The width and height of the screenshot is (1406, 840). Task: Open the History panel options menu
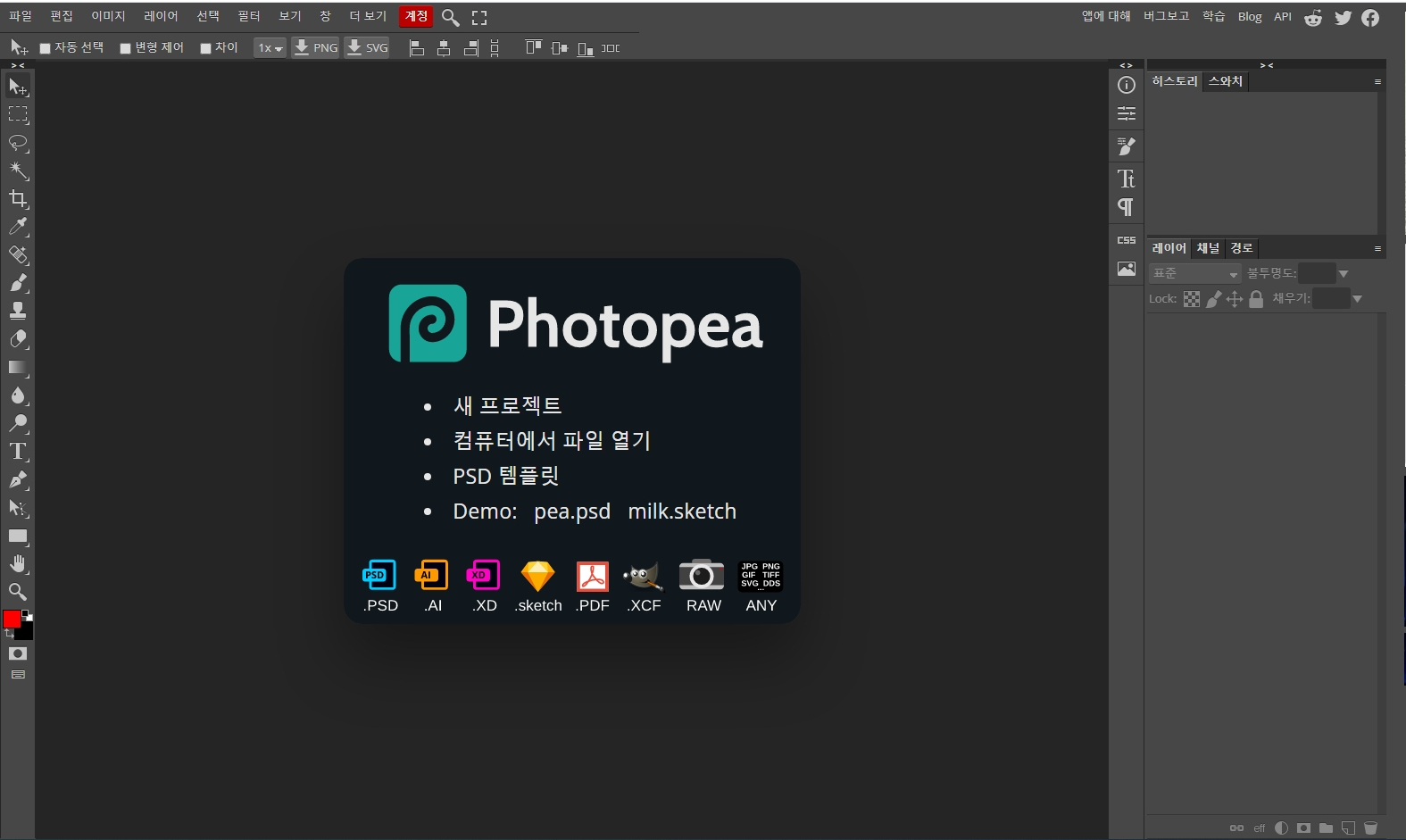(1377, 81)
